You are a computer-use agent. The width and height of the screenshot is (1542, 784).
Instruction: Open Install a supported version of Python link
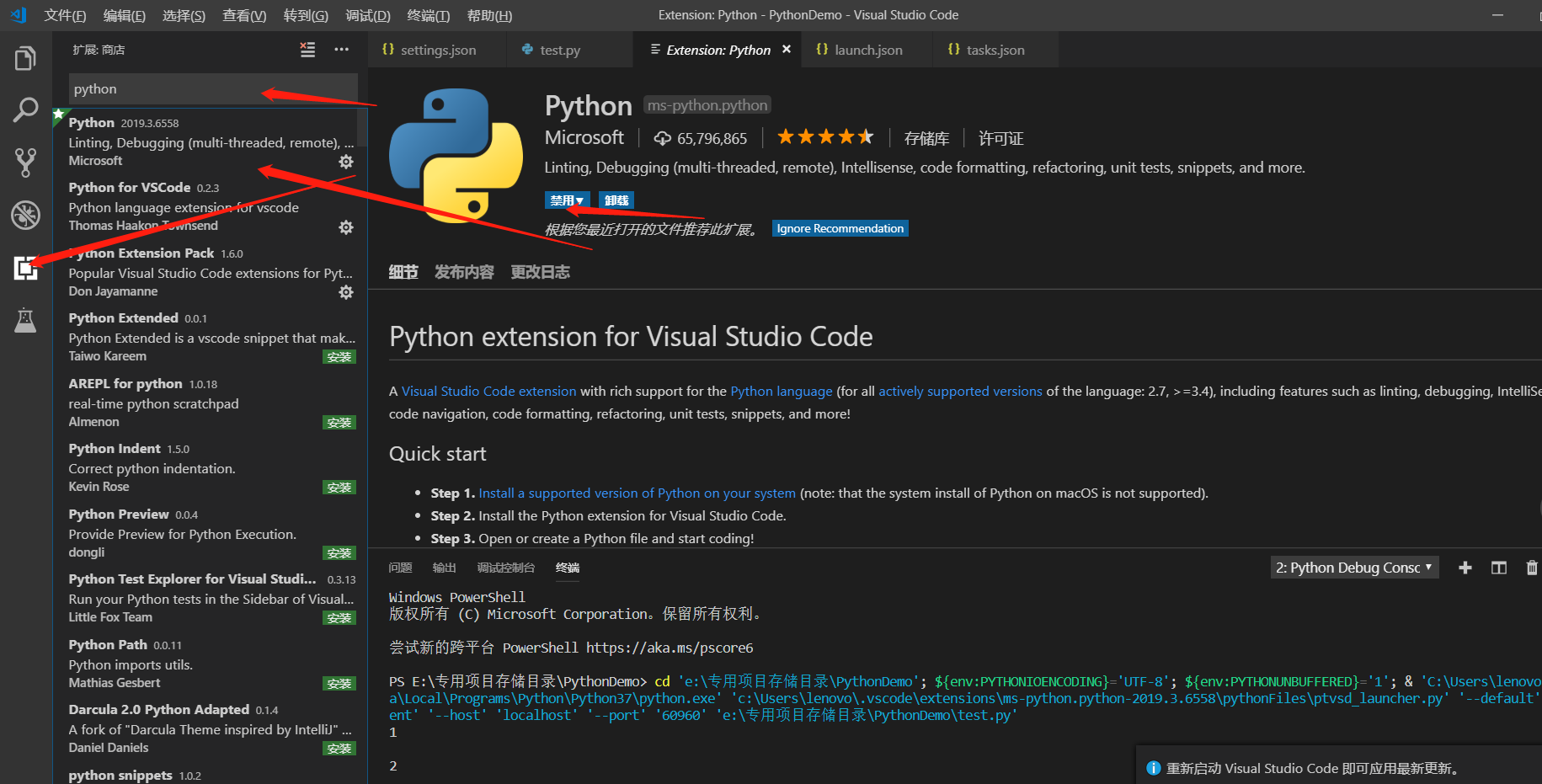tap(637, 493)
